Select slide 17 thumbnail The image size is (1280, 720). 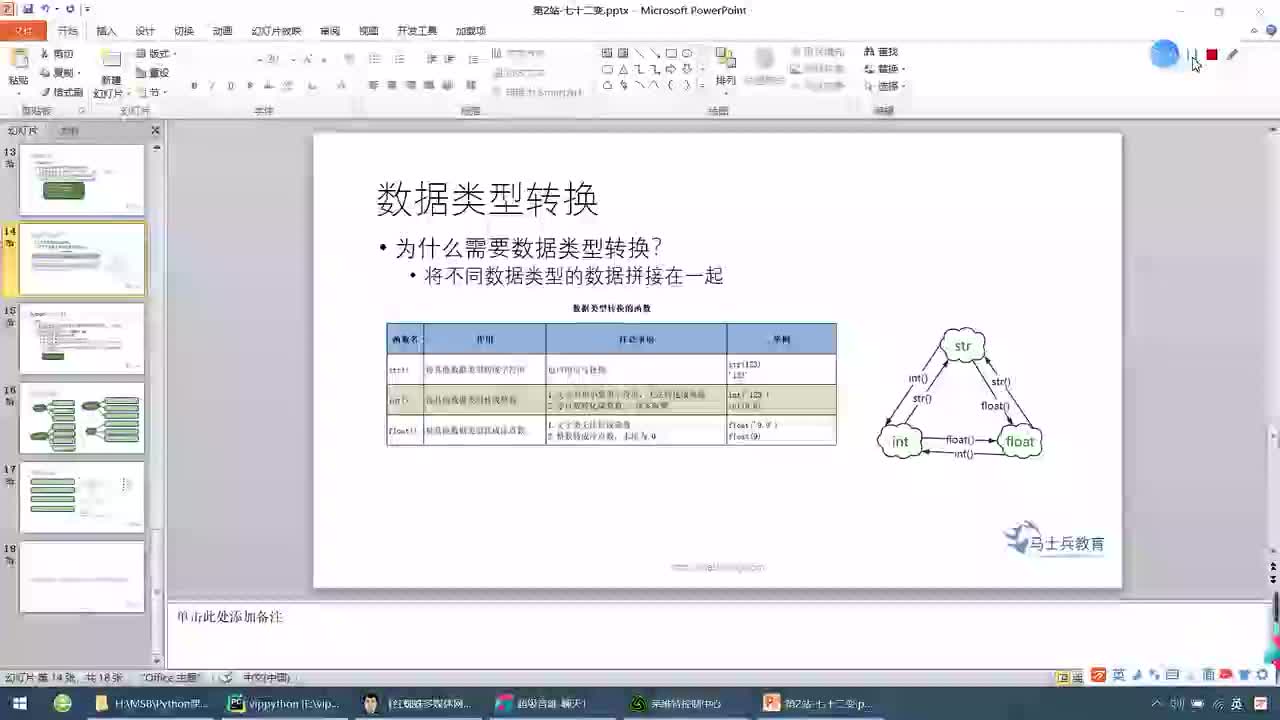point(82,497)
